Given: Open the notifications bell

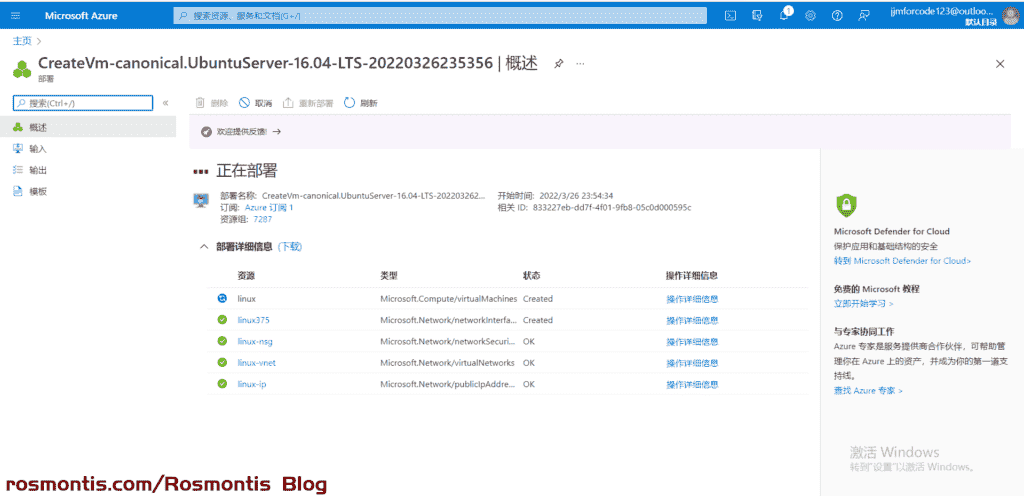Looking at the screenshot, I should (x=784, y=16).
